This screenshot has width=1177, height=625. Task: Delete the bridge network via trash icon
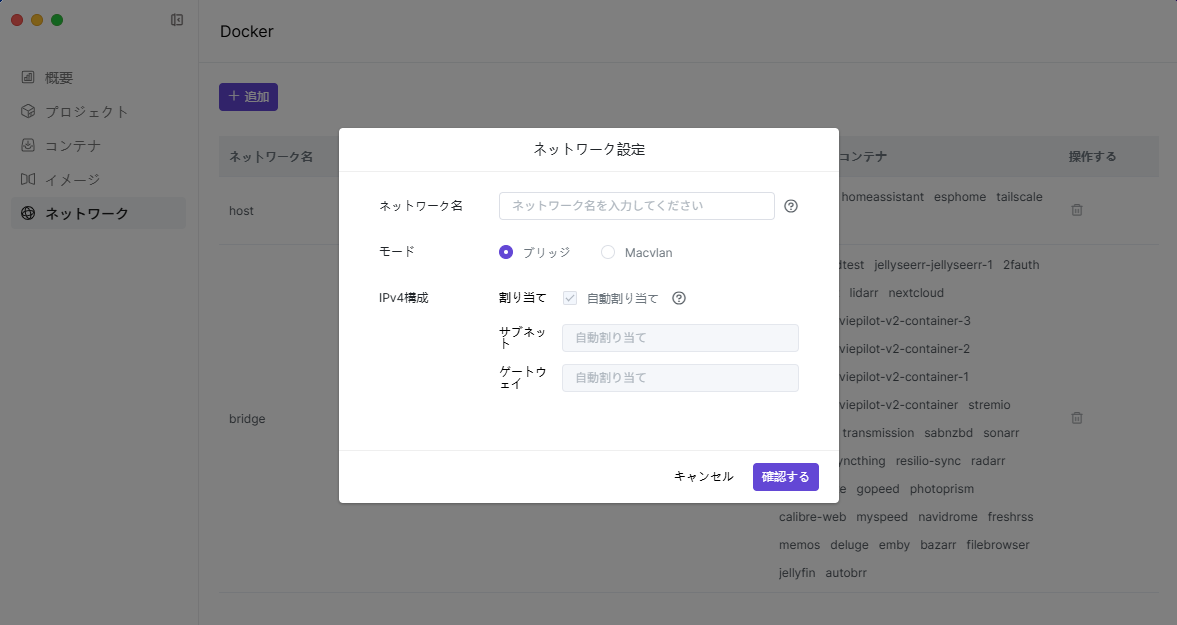(x=1077, y=418)
